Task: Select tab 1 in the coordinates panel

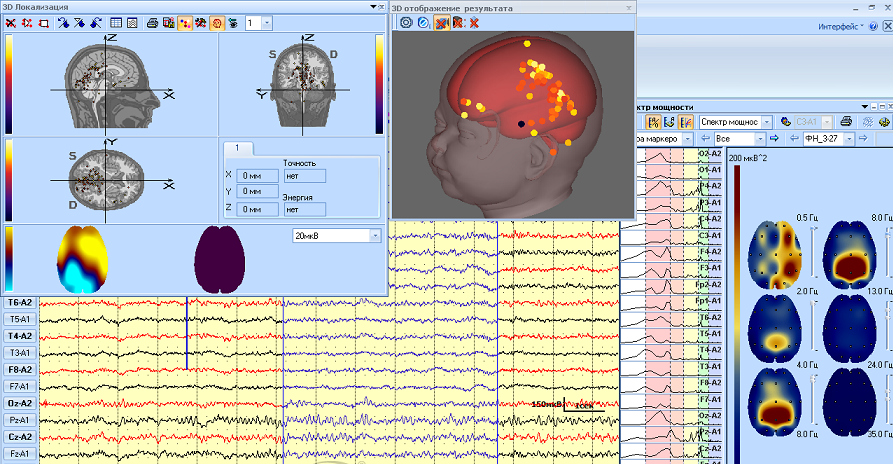Action: point(238,149)
